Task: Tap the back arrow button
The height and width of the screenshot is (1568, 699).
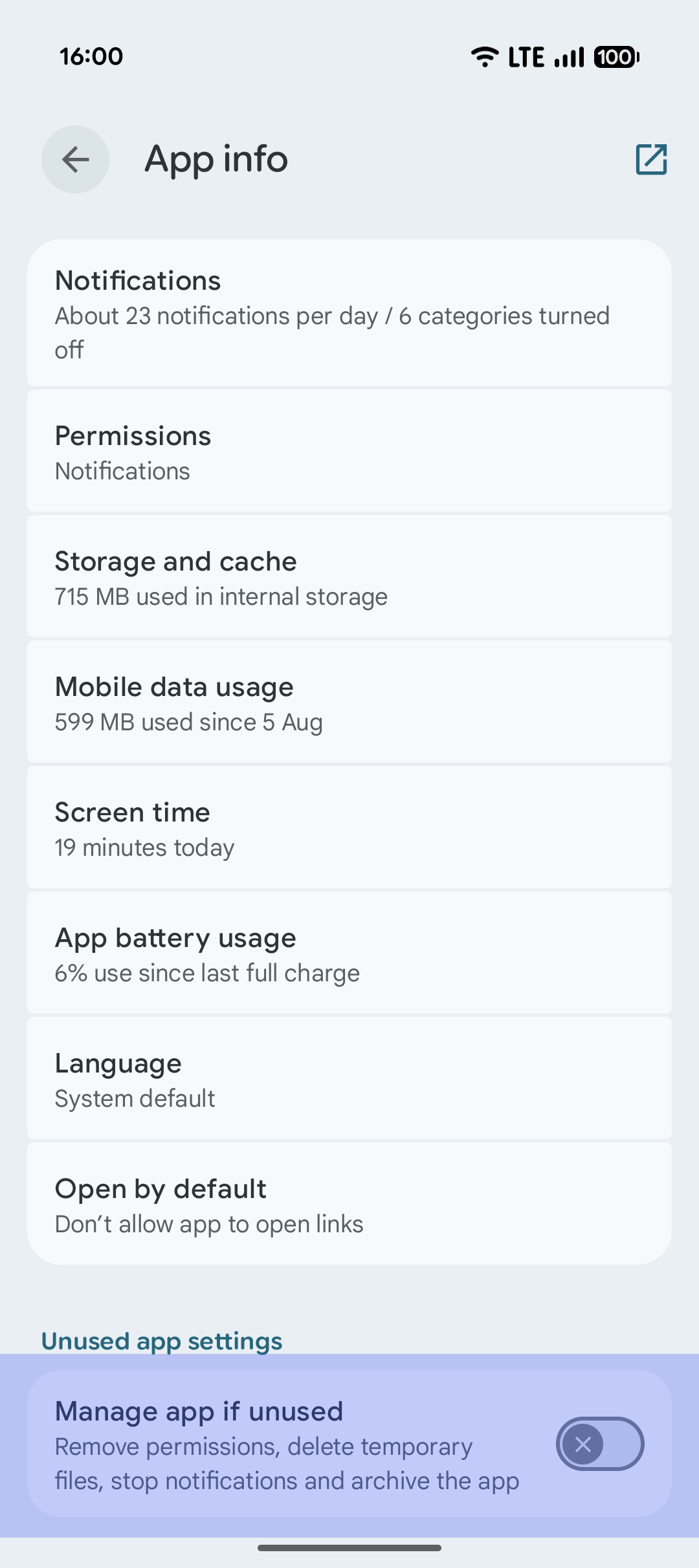Action: click(75, 159)
